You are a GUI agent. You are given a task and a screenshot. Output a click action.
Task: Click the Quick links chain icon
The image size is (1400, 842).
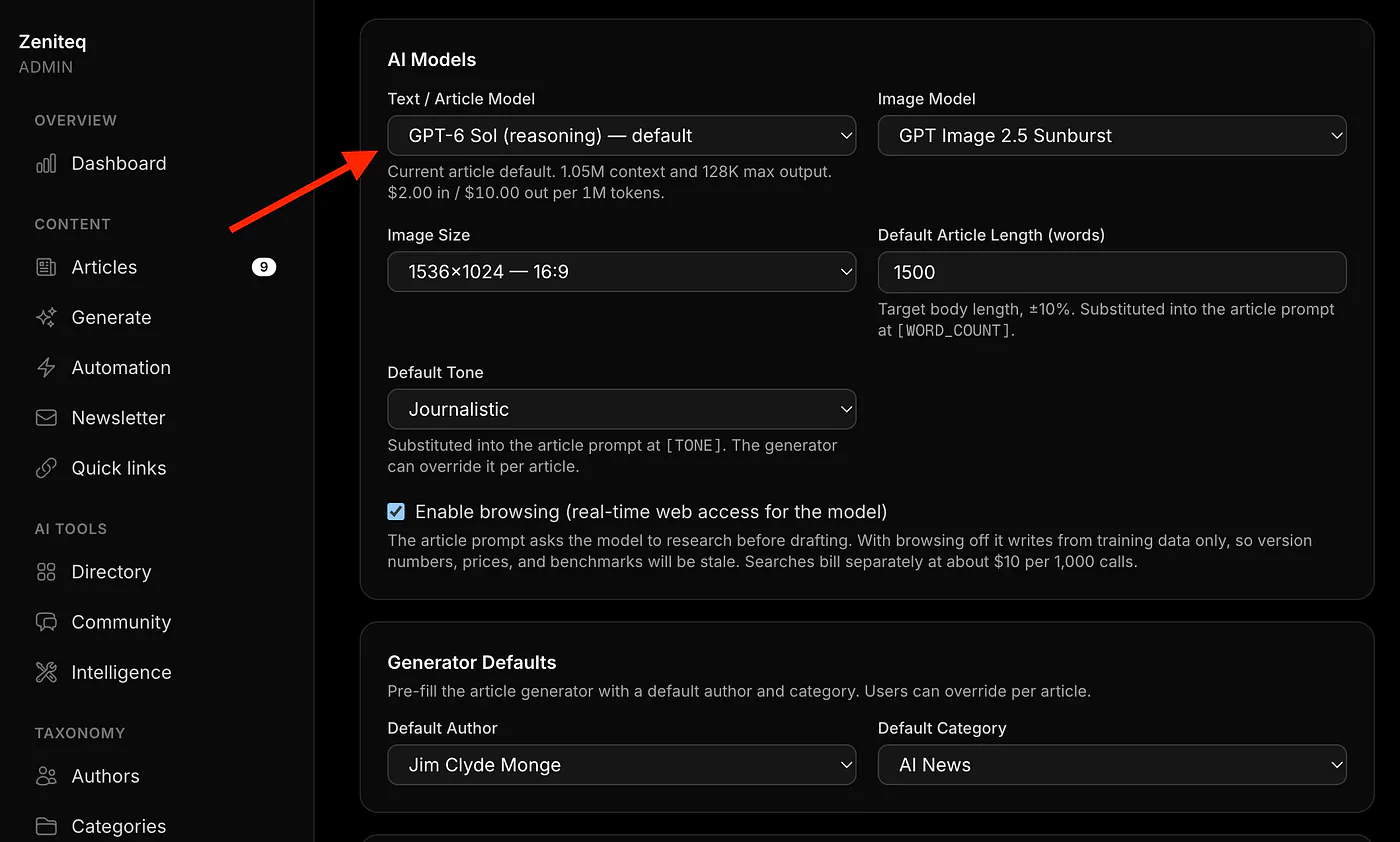click(x=46, y=468)
